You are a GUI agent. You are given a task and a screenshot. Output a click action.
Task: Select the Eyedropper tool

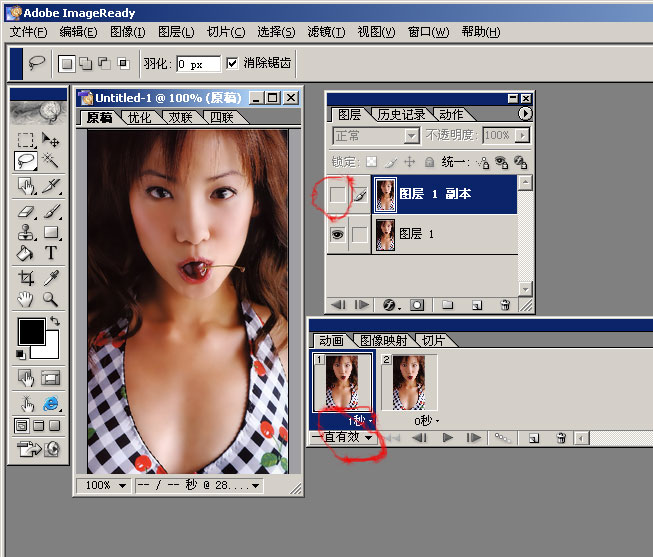pos(50,278)
